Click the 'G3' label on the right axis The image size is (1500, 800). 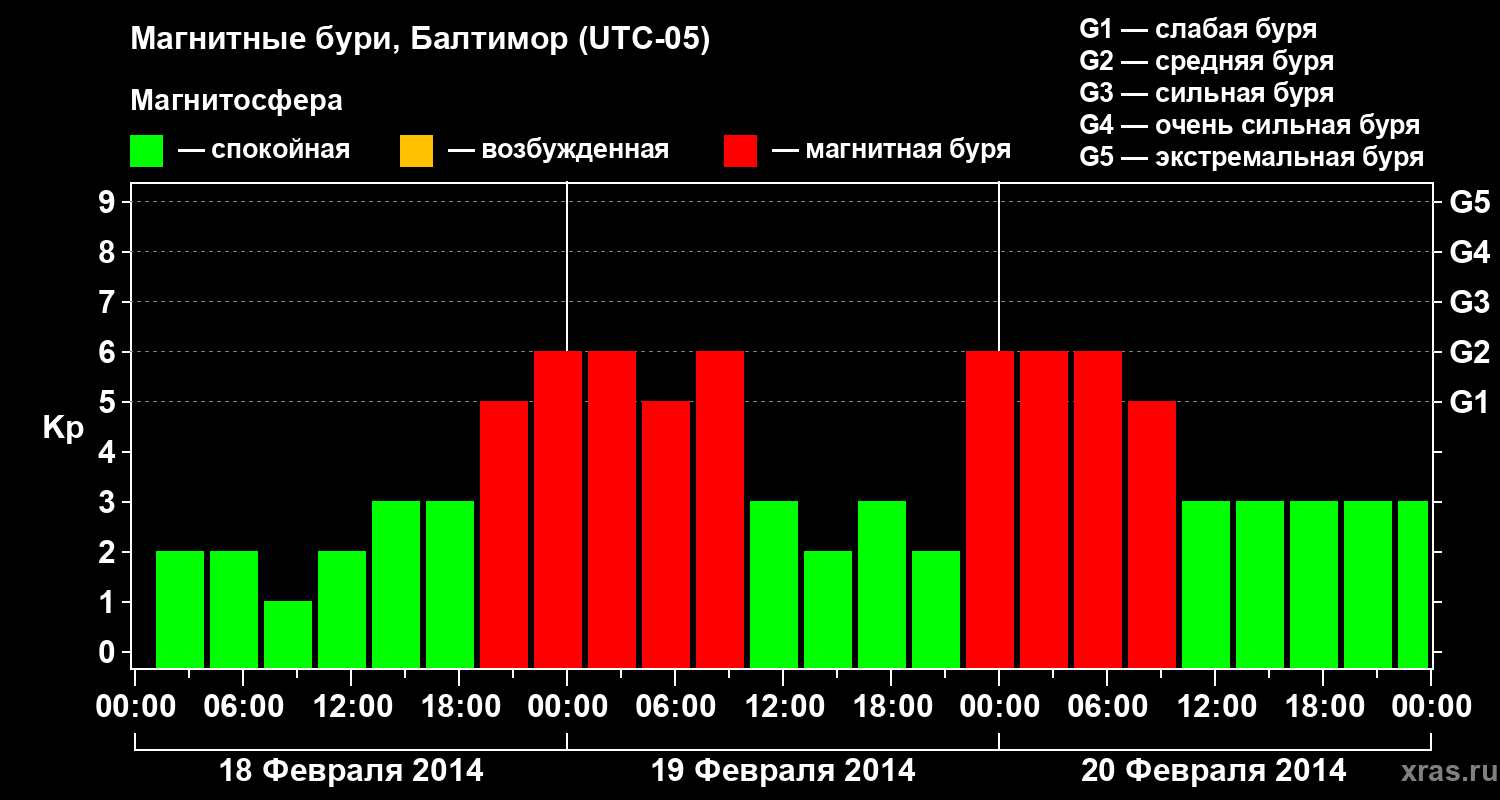(1469, 302)
